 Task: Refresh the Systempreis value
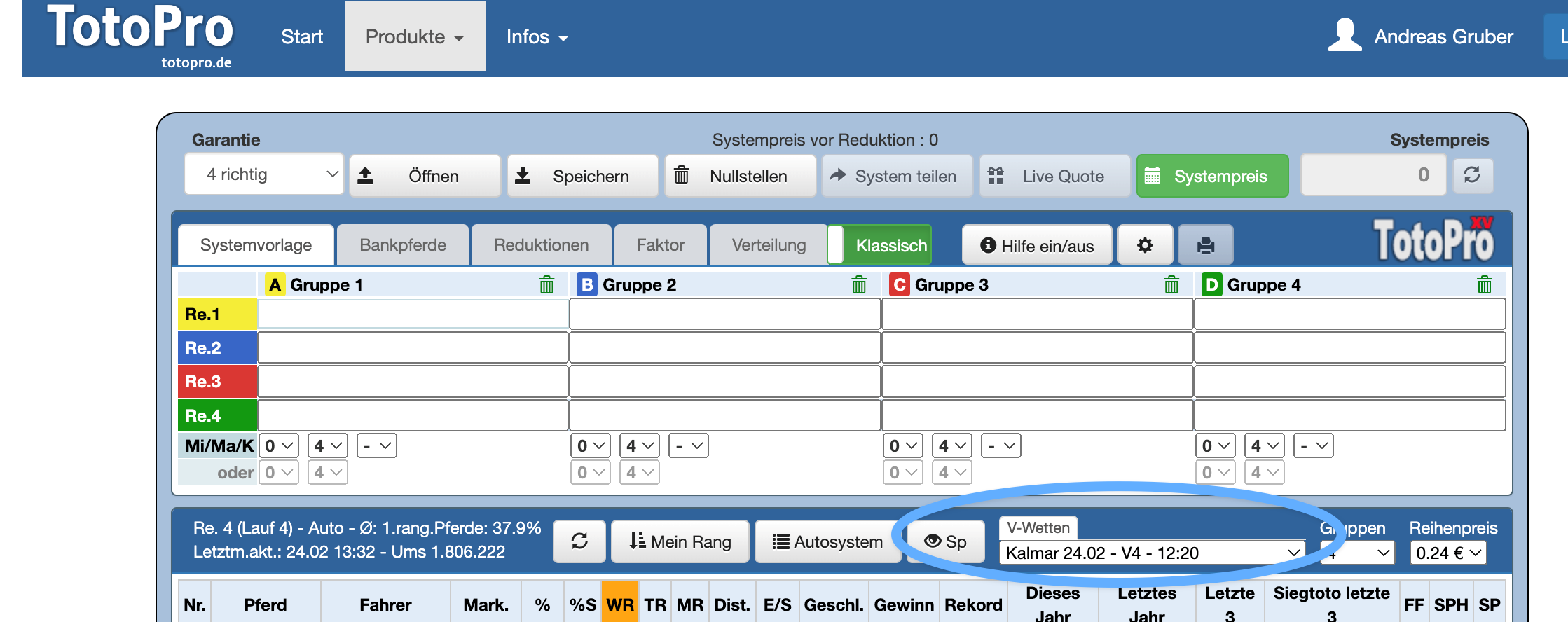[x=1472, y=175]
